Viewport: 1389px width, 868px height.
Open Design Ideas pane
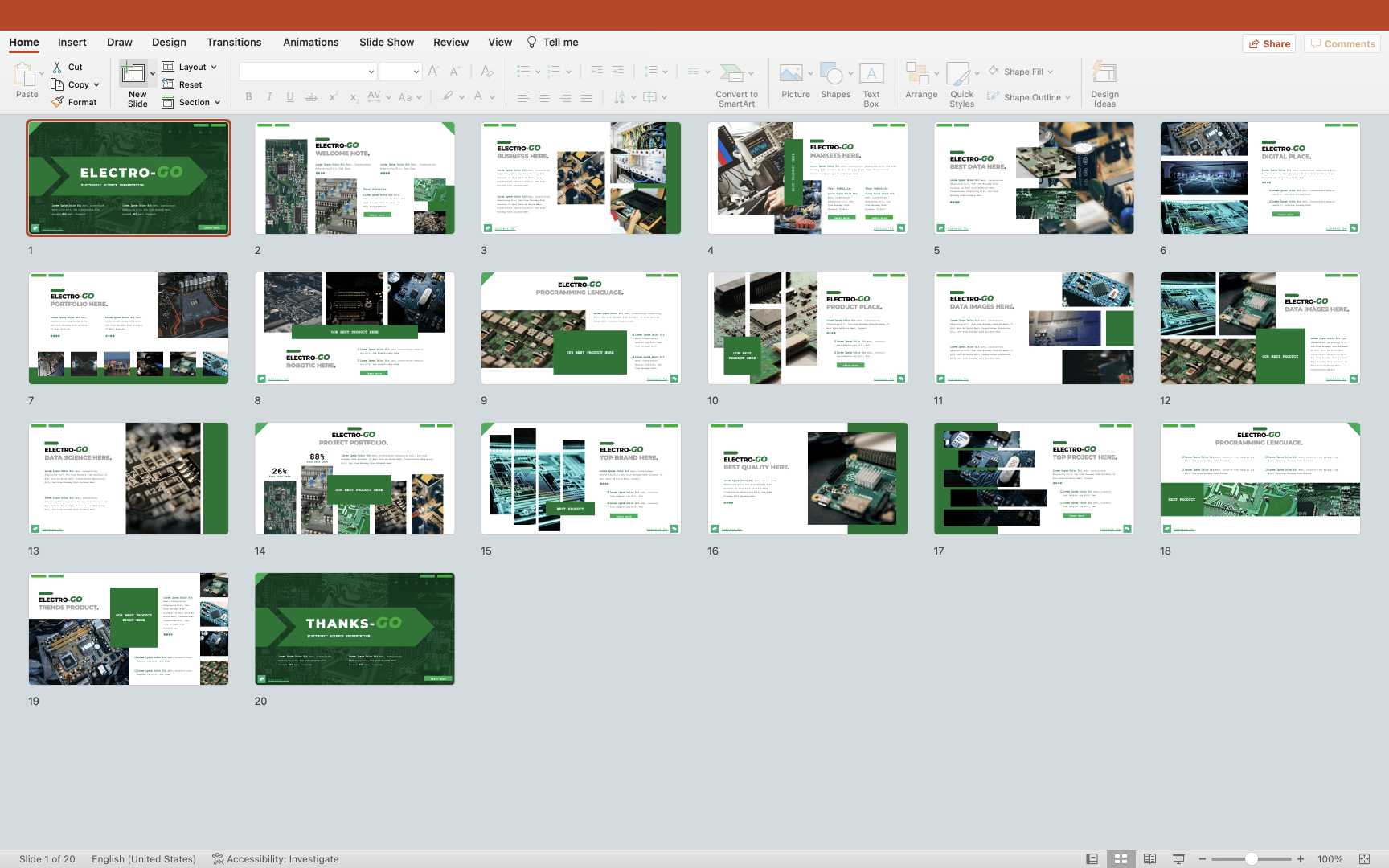(x=1104, y=75)
